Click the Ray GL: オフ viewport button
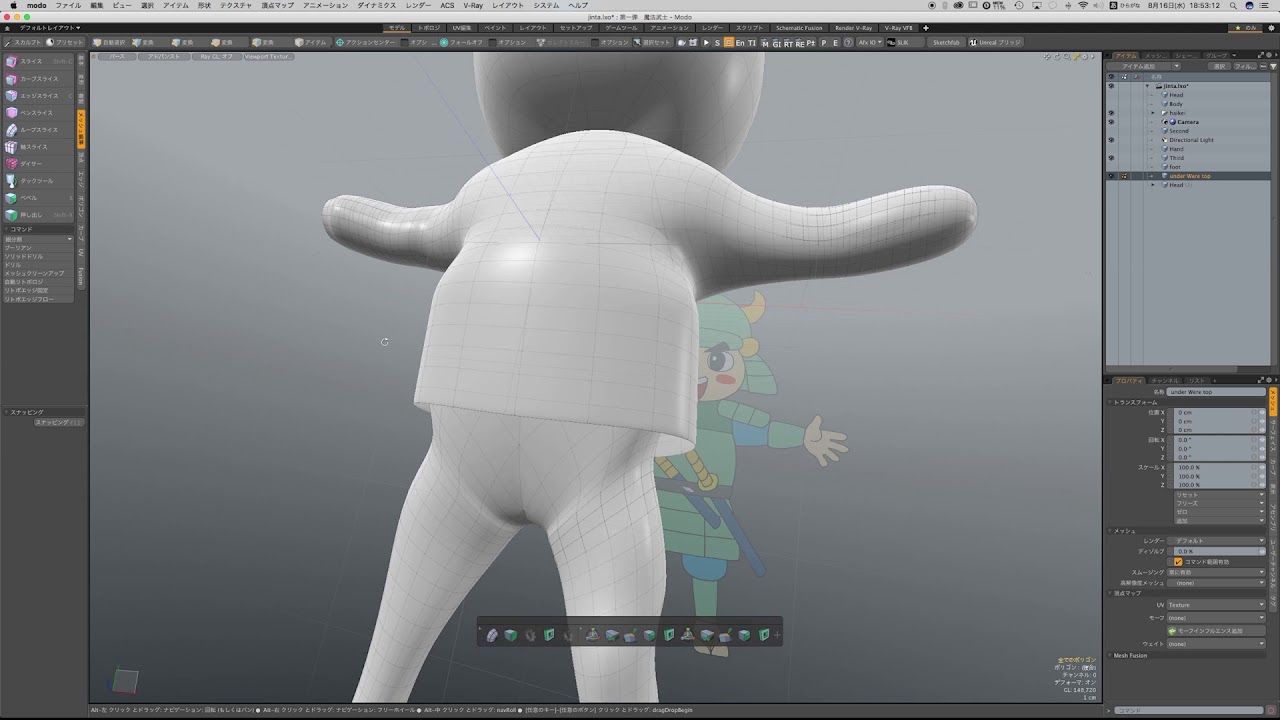 coord(216,57)
